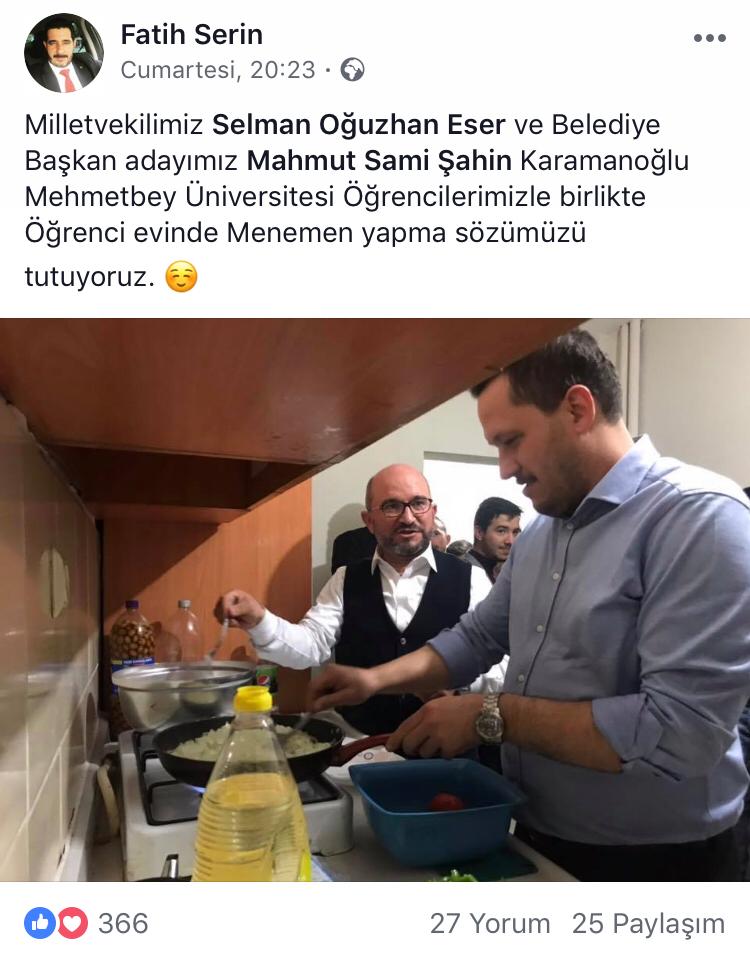Open the Fatih Serin profile name link

[192, 34]
